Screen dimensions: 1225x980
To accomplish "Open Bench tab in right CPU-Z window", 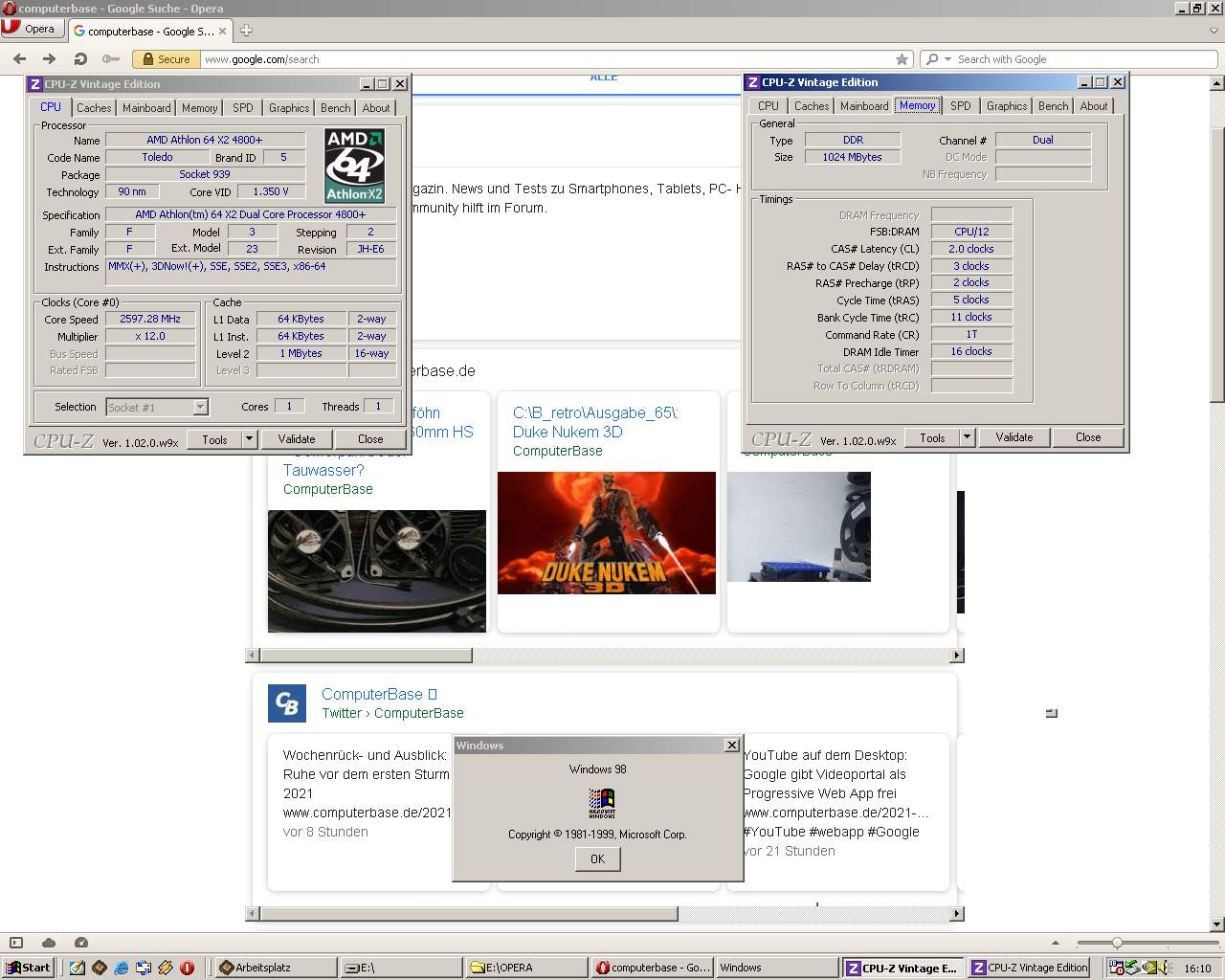I will coord(1053,106).
